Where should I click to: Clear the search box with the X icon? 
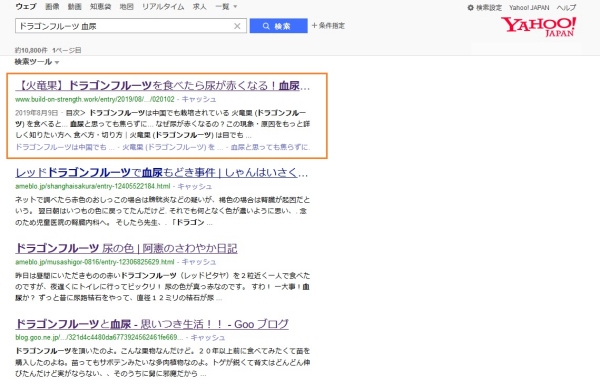[x=237, y=26]
